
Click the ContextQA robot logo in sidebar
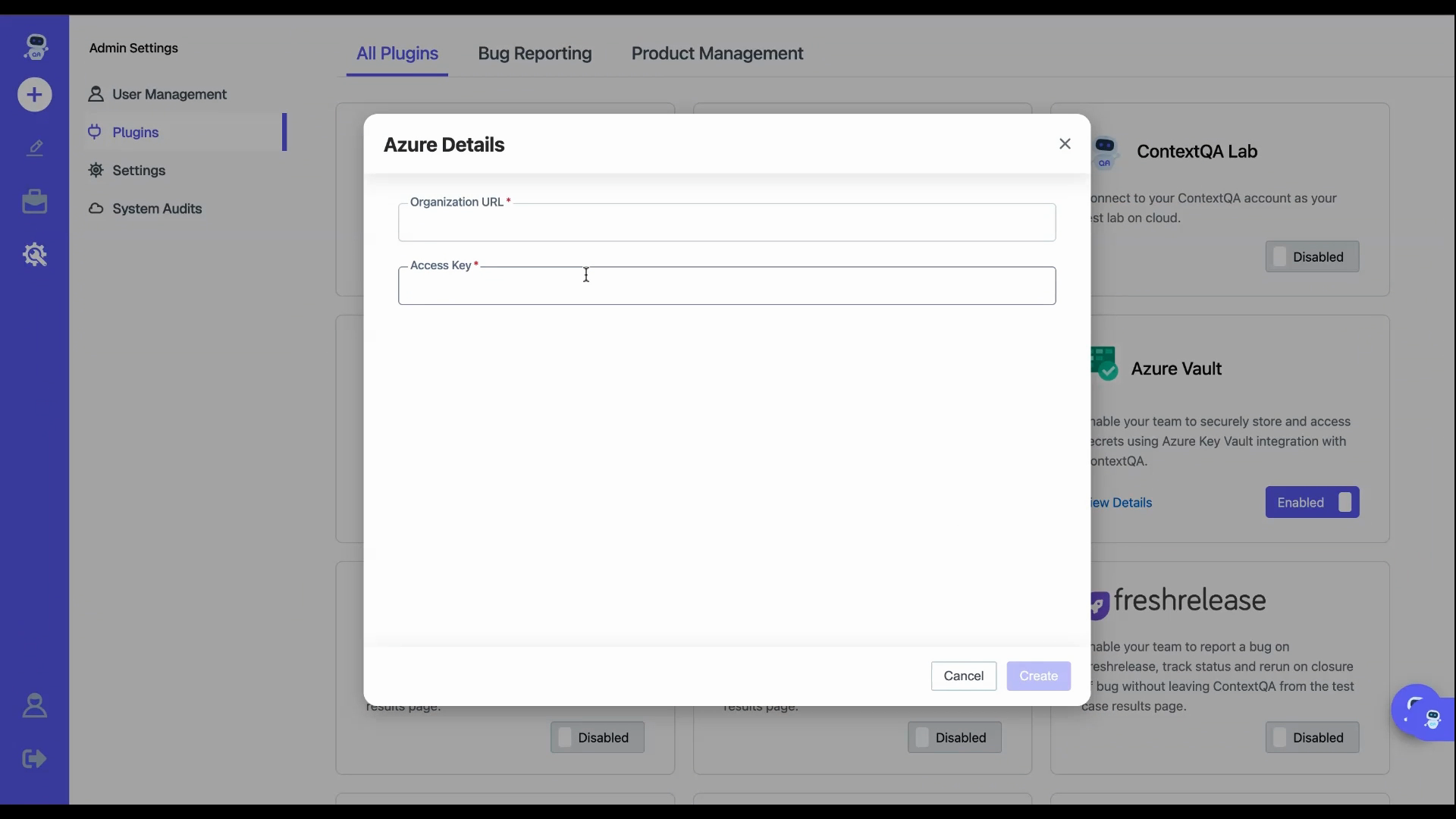click(x=35, y=47)
